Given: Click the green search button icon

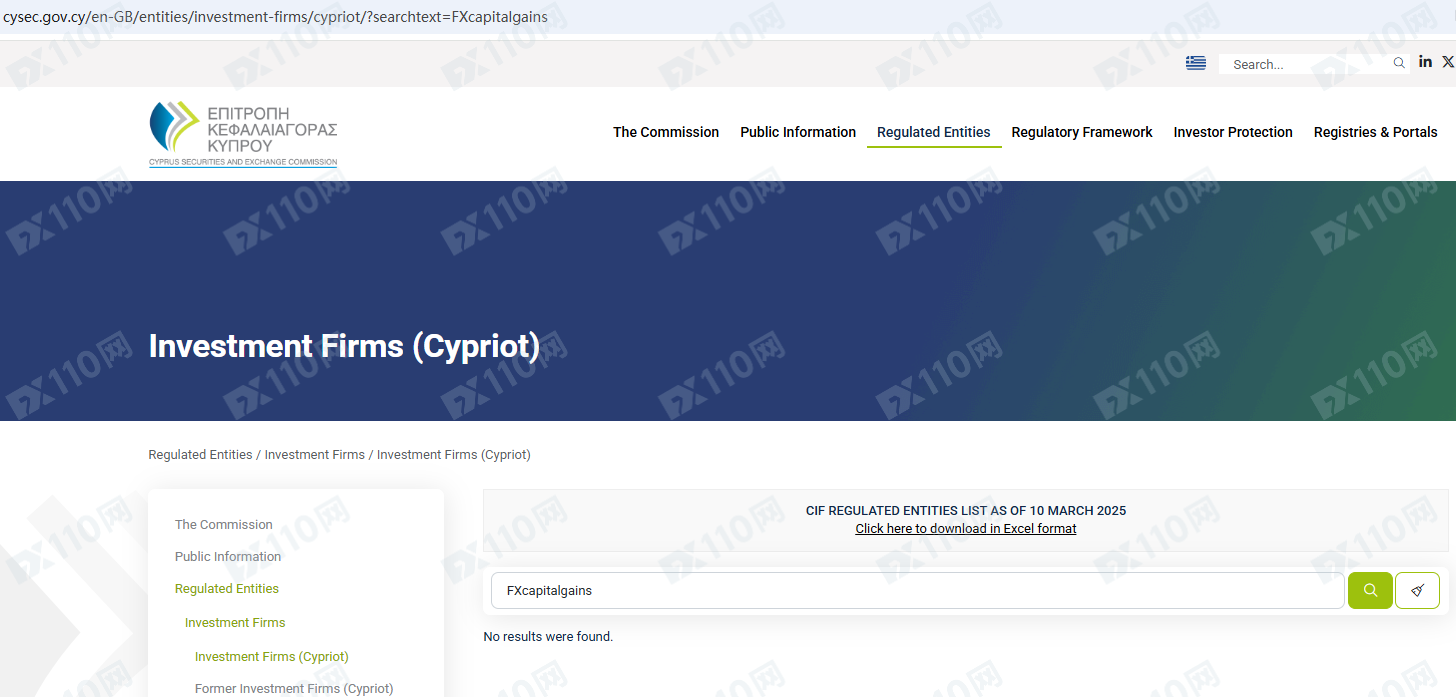Looking at the screenshot, I should [x=1370, y=590].
